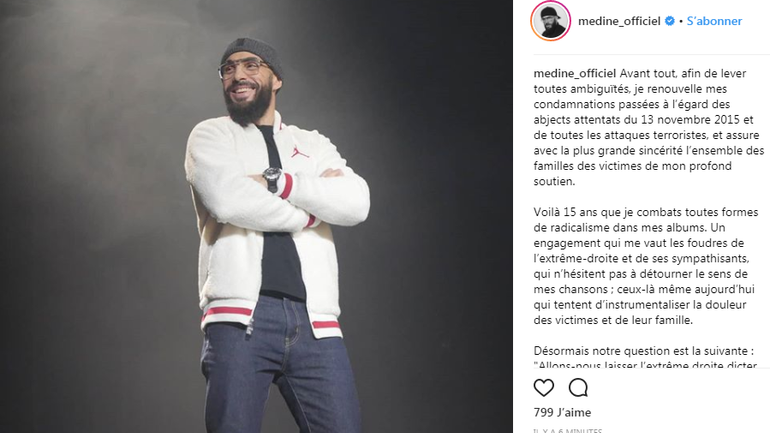
Task: Open the medine_officiel profile avatar
Action: tap(550, 21)
